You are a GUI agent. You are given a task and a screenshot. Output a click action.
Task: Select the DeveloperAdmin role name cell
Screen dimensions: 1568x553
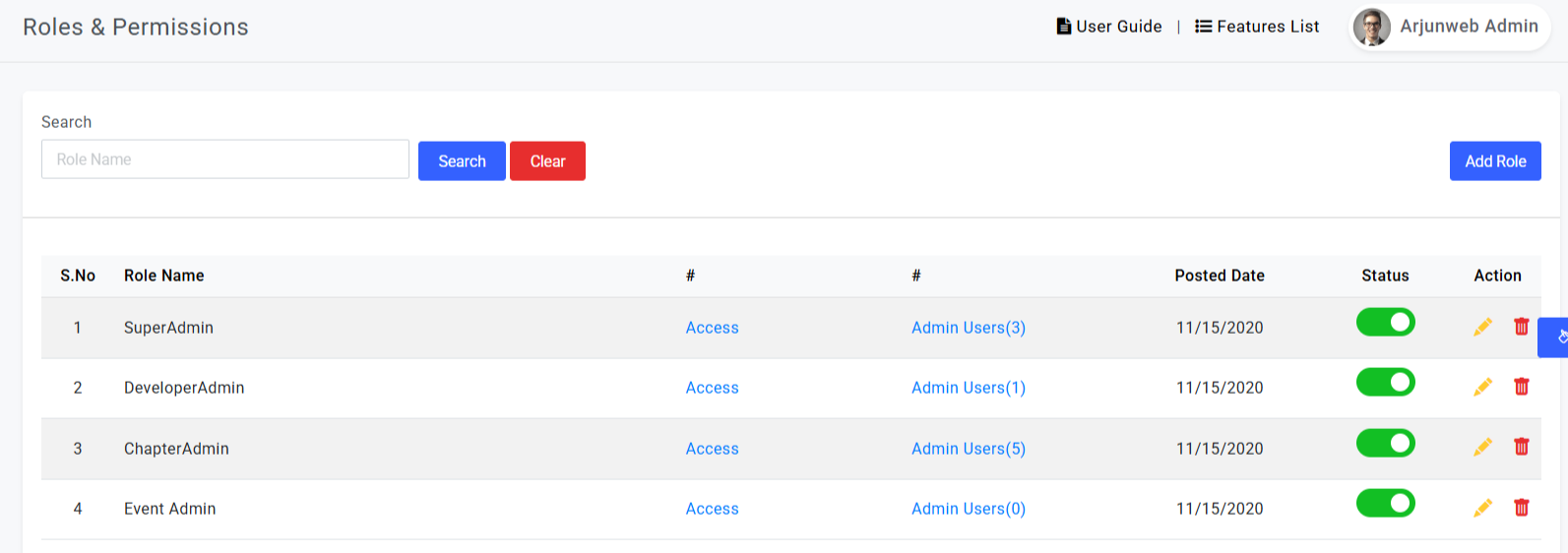(184, 388)
